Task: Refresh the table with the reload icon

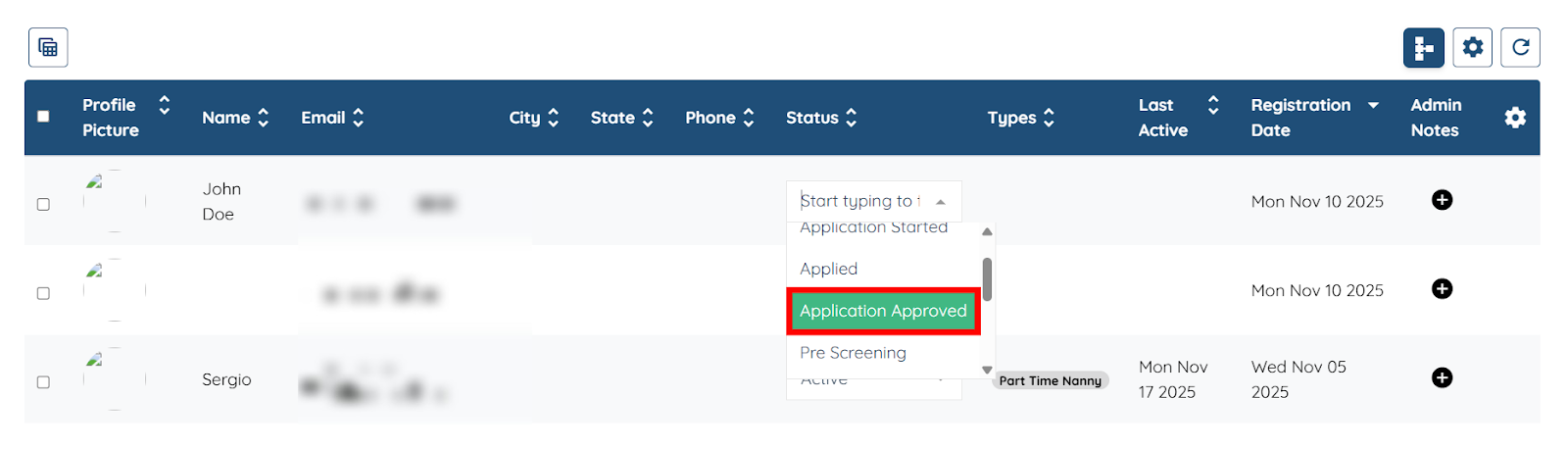Action: (x=1520, y=47)
